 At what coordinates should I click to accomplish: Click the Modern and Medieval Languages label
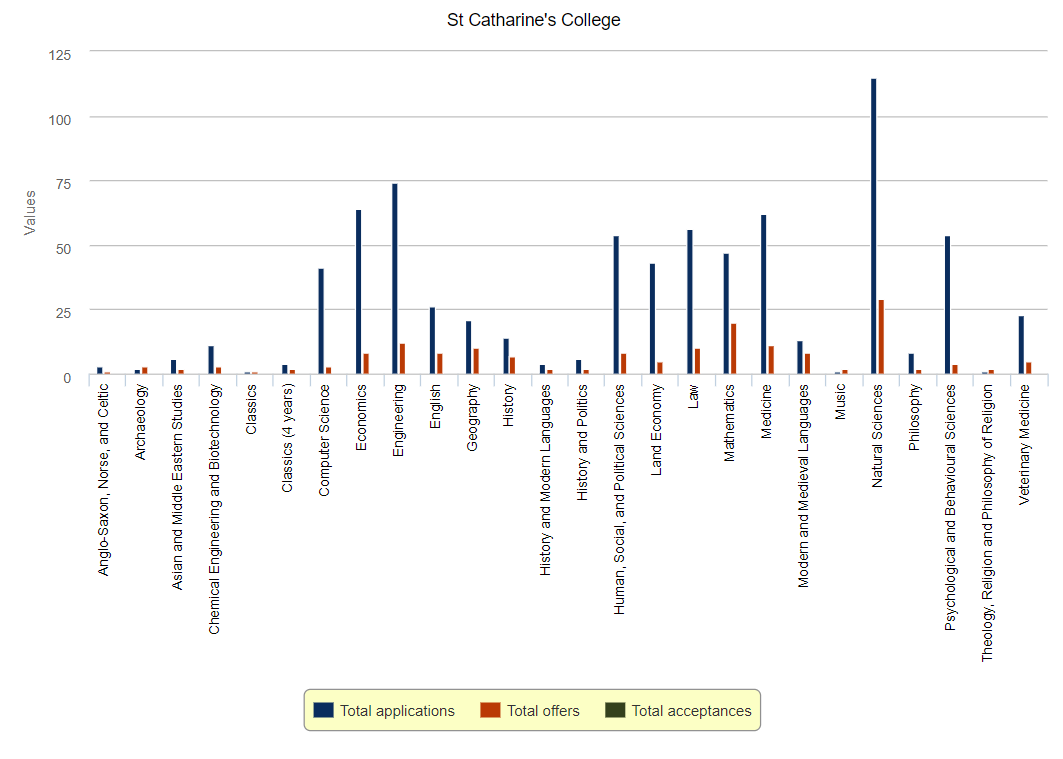803,487
